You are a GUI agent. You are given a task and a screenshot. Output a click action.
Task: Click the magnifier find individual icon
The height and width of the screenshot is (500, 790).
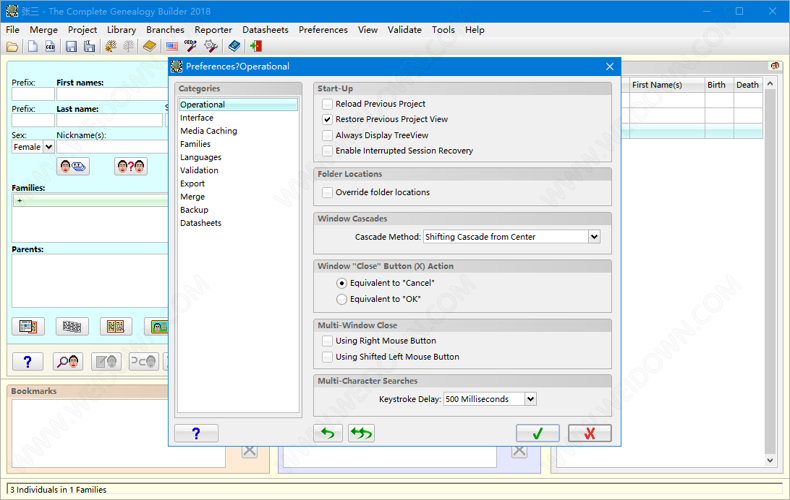pyautogui.click(x=68, y=361)
